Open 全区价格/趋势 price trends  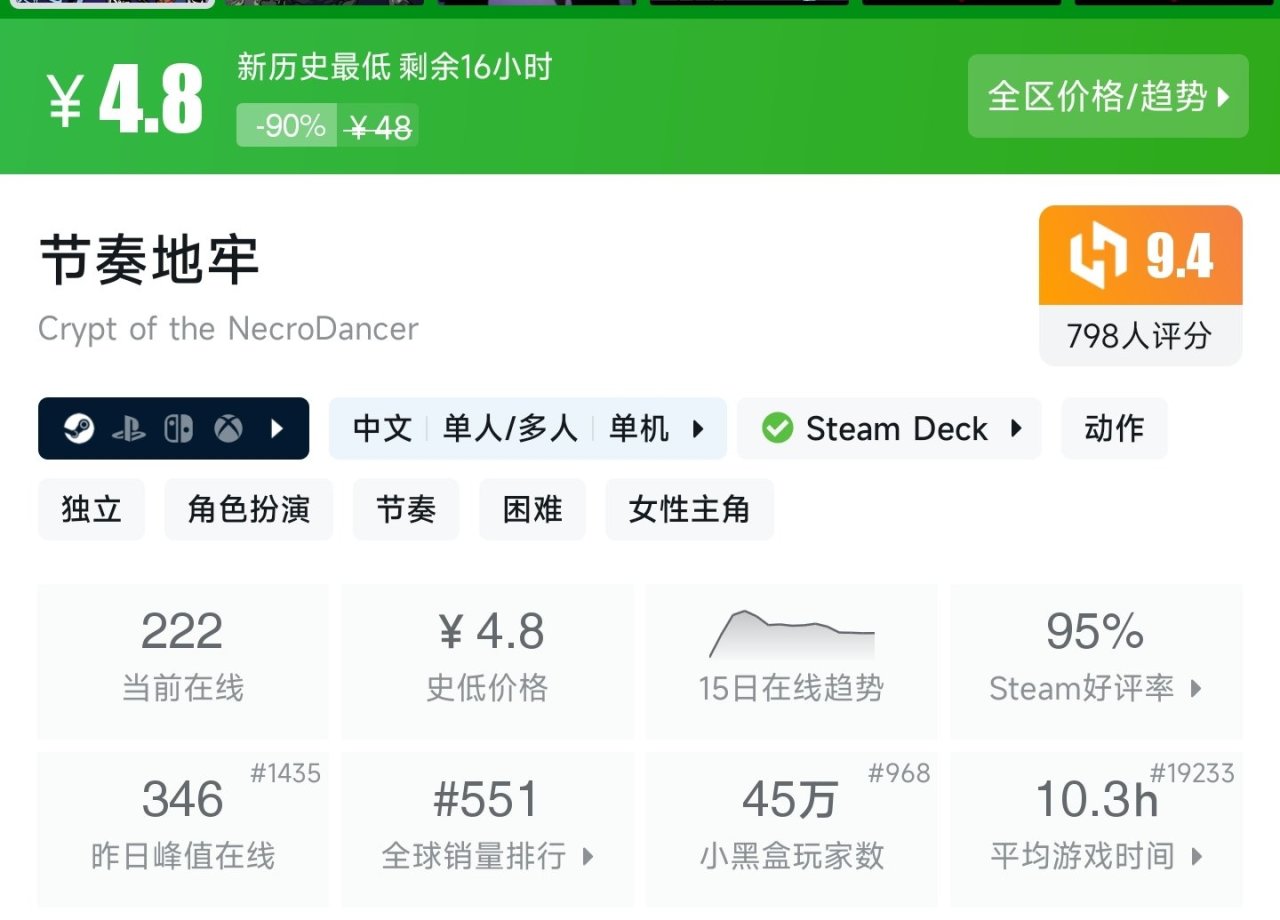tap(1108, 96)
